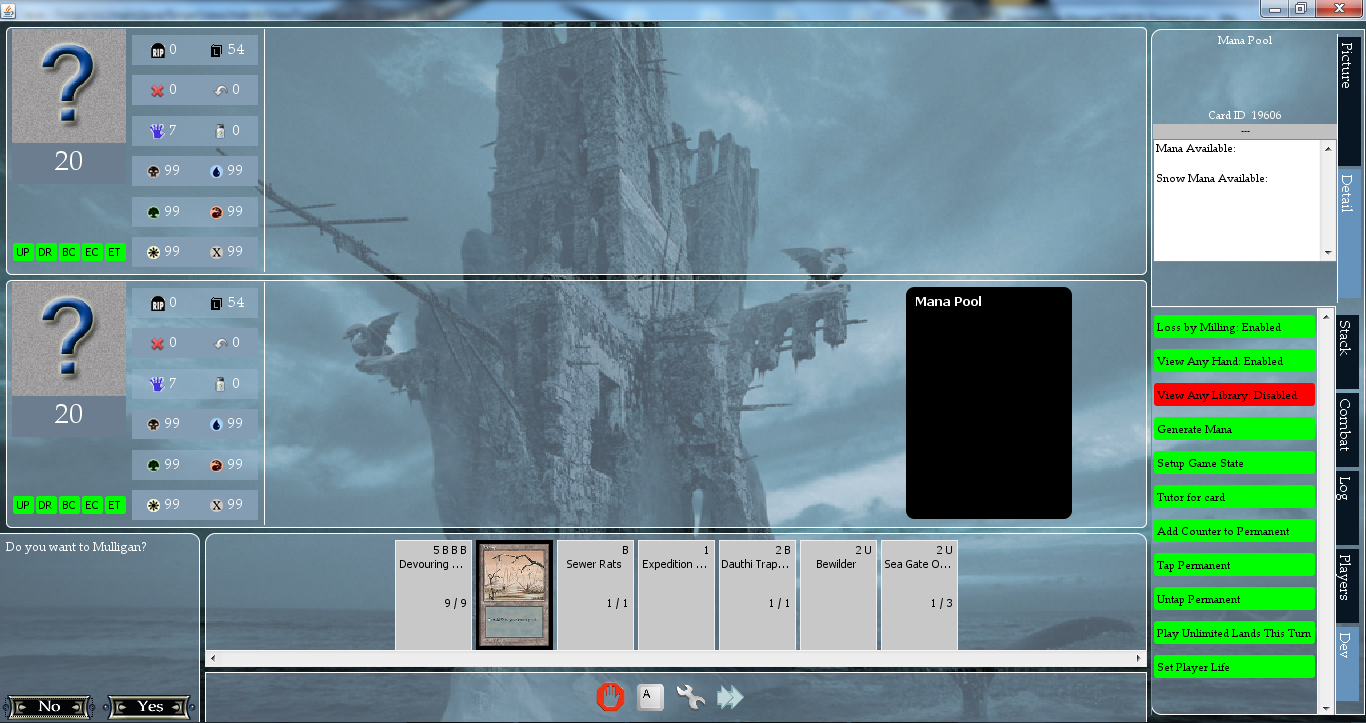
Task: Click the 'Tutor for card' button
Action: [x=1233, y=497]
